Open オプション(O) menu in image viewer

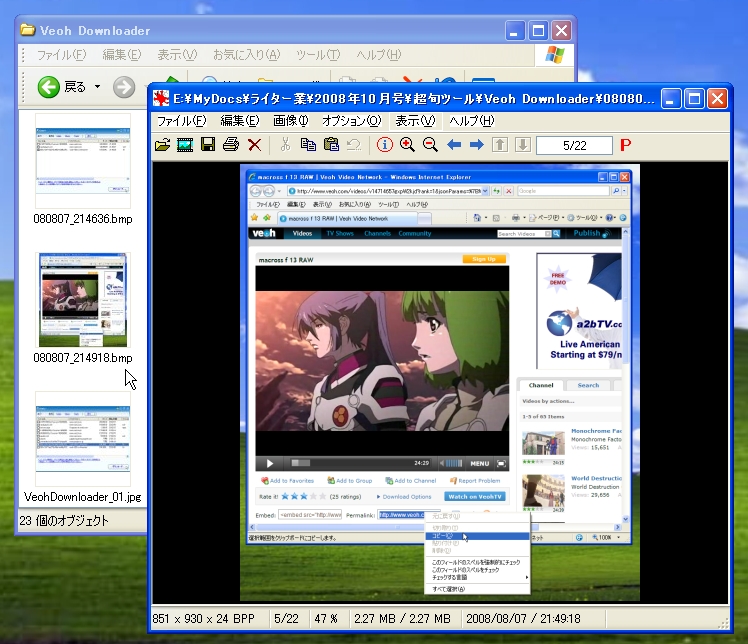[352, 121]
